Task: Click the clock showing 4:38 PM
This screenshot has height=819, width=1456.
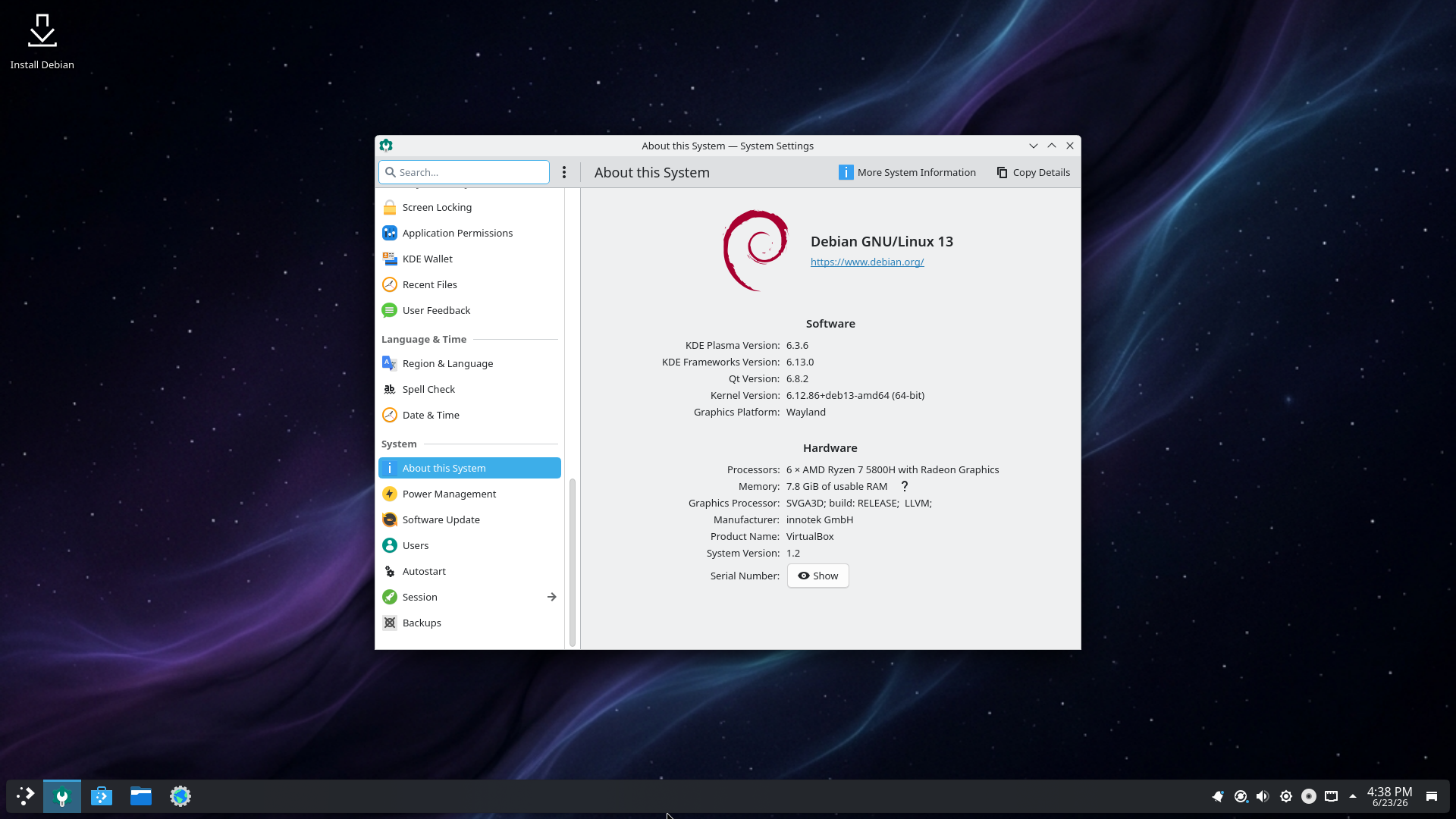Action: 1389,796
